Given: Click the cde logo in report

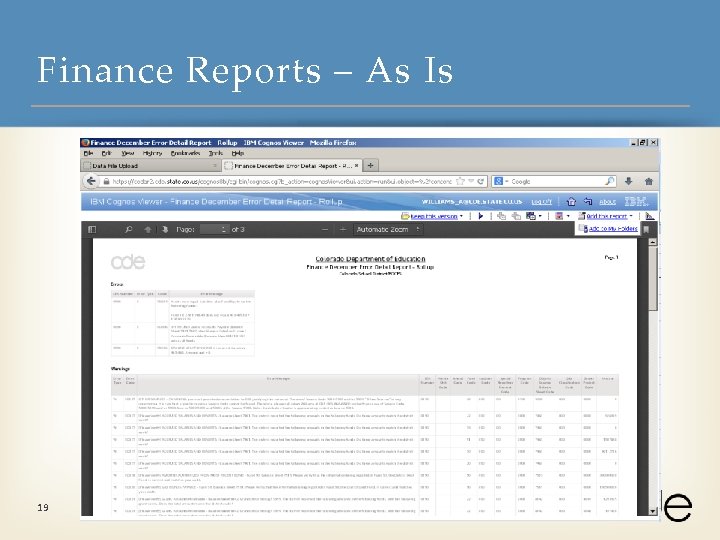Looking at the screenshot, I should [x=128, y=262].
